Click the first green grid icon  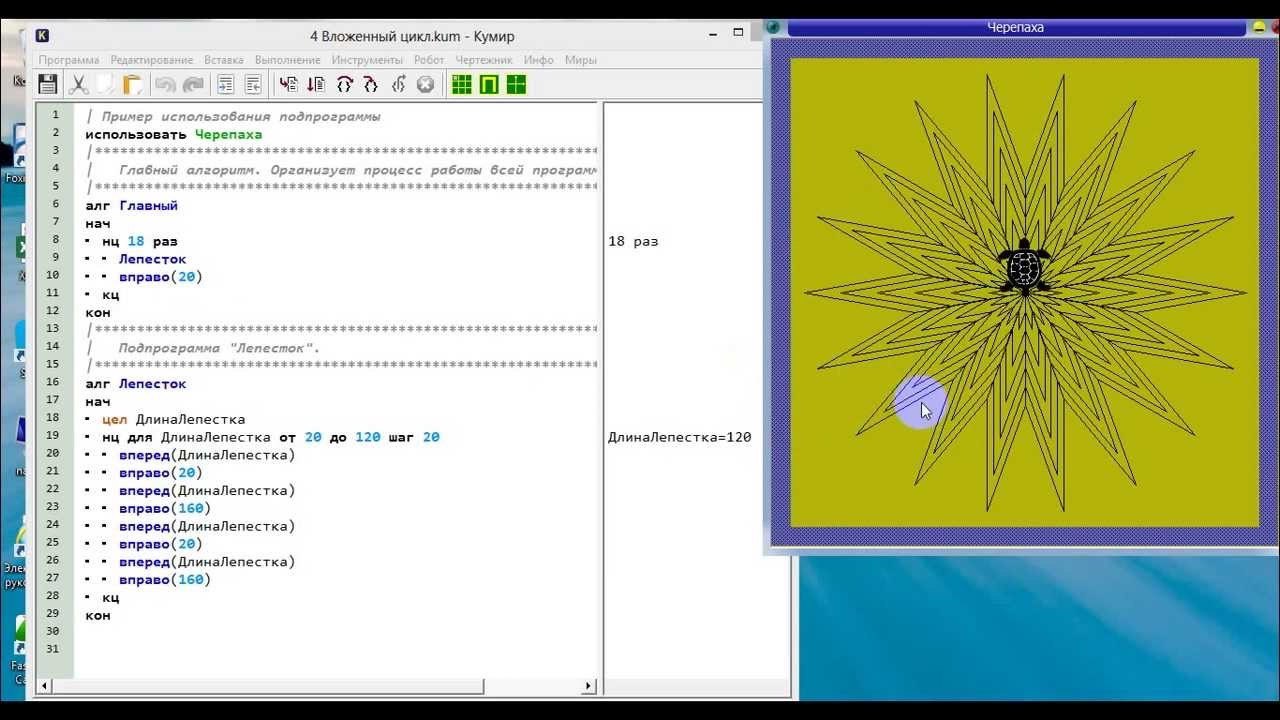pyautogui.click(x=461, y=84)
